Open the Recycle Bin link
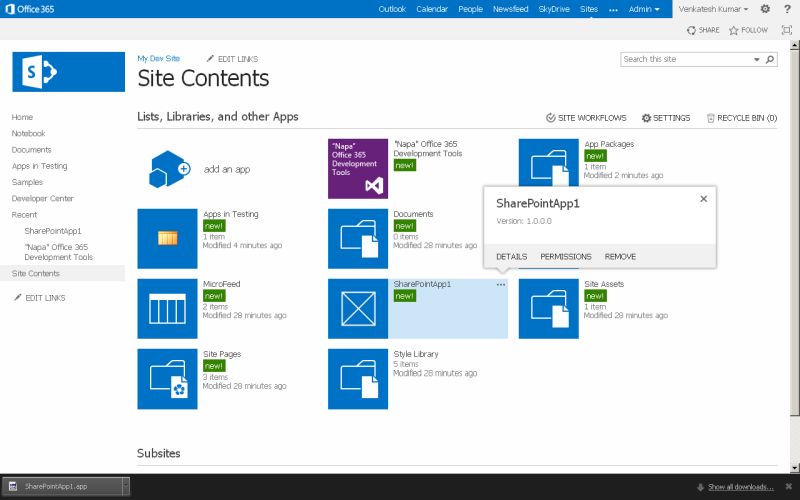The height and width of the screenshot is (500, 800). tap(741, 118)
